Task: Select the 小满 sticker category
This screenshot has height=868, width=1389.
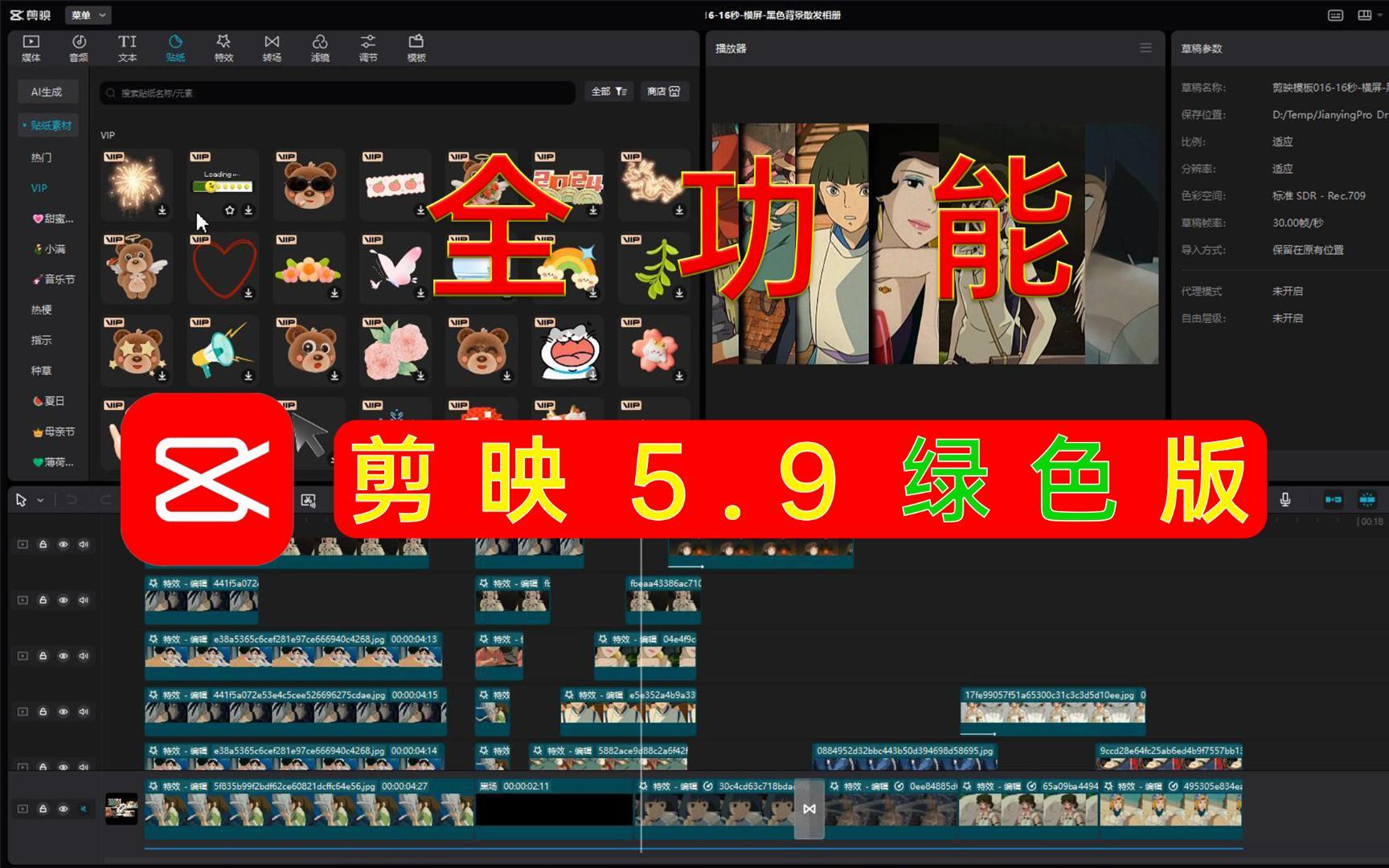Action: [50, 249]
